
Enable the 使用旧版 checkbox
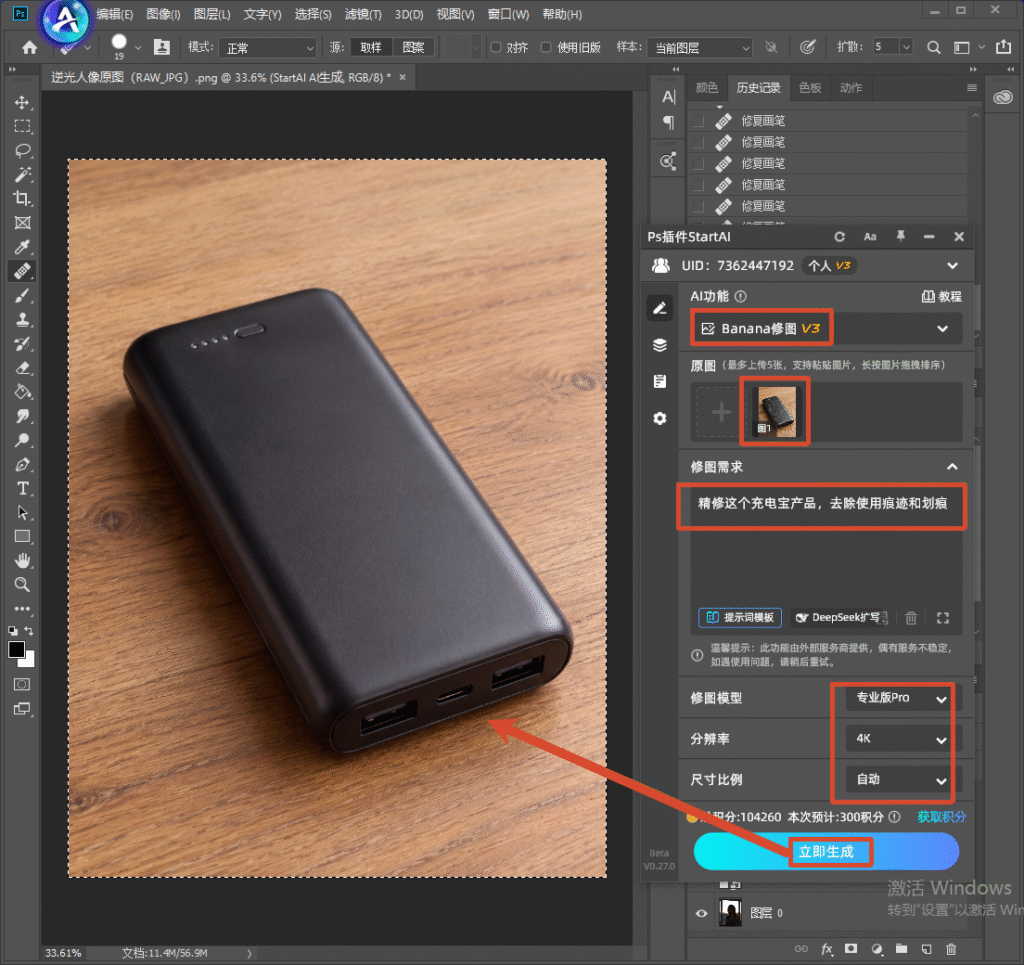pos(546,47)
